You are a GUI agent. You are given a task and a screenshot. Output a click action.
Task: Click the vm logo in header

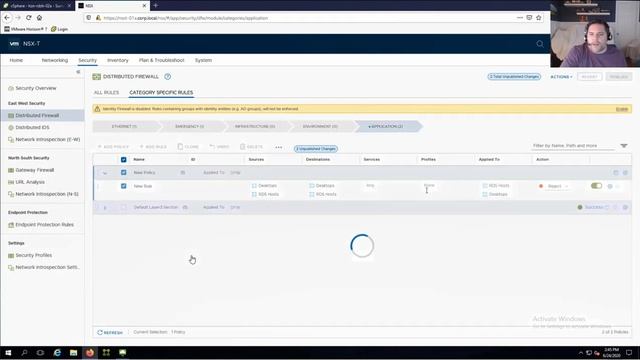pyautogui.click(x=14, y=44)
